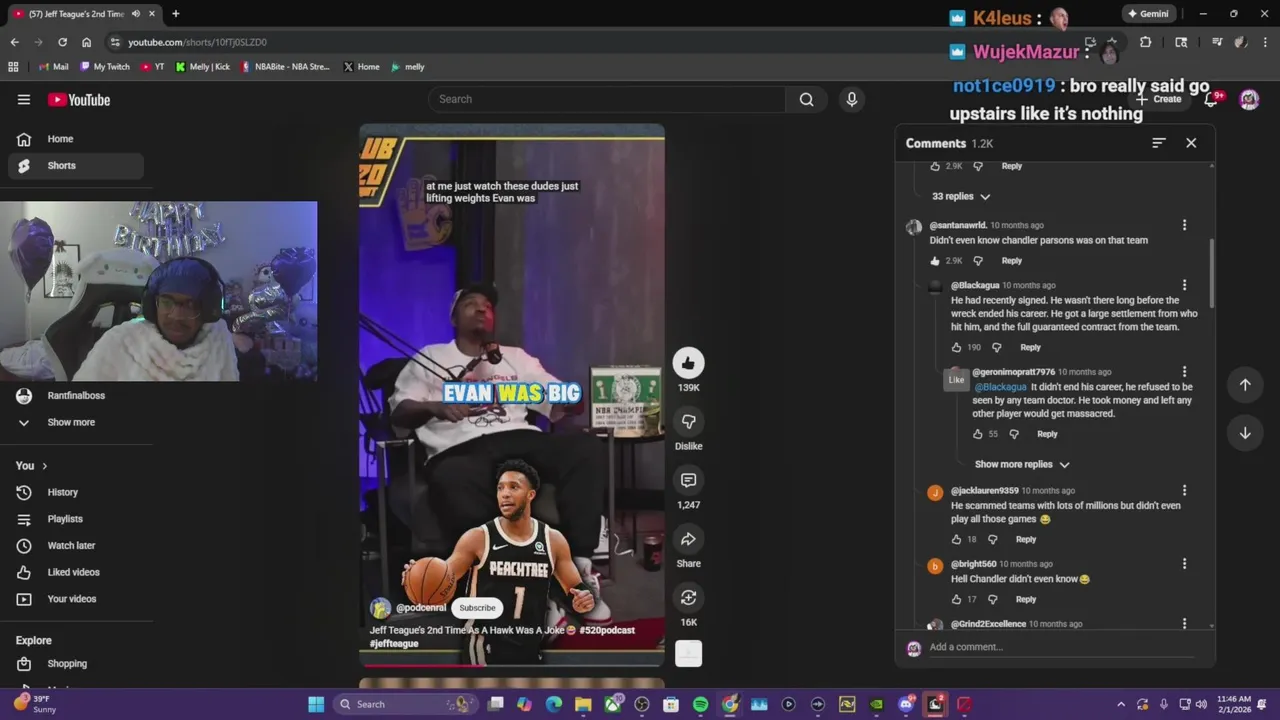1280x720 pixels.
Task: Open the Gemini button in Chrome
Action: [1147, 14]
